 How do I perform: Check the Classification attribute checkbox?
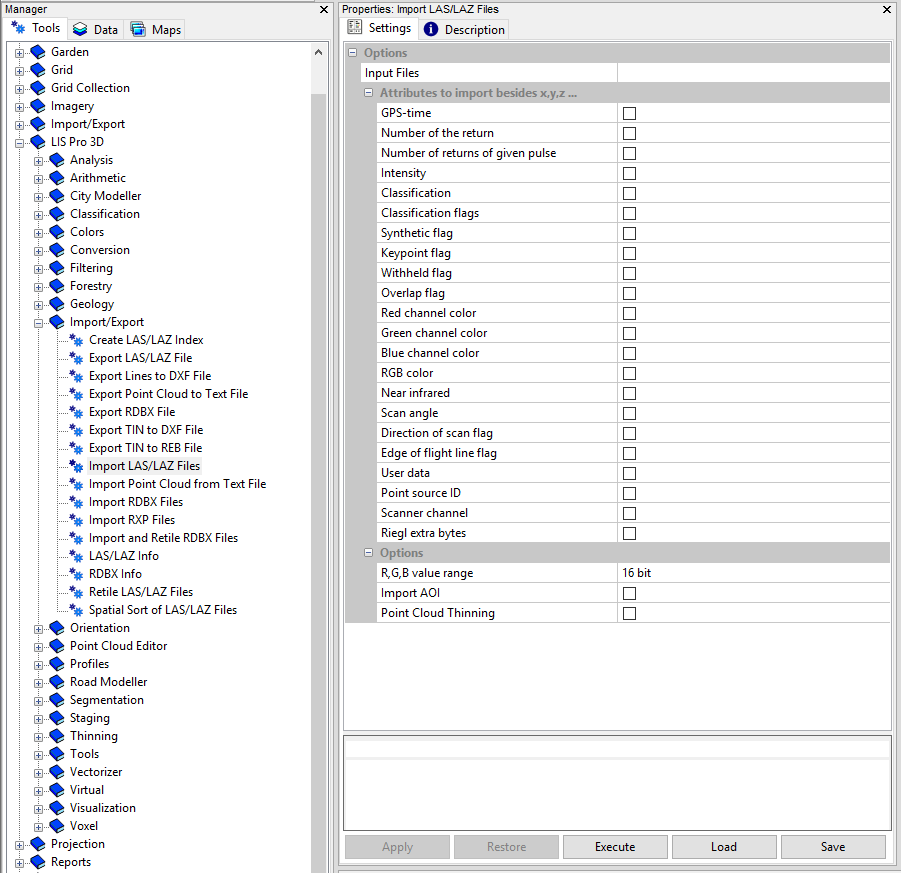[629, 194]
